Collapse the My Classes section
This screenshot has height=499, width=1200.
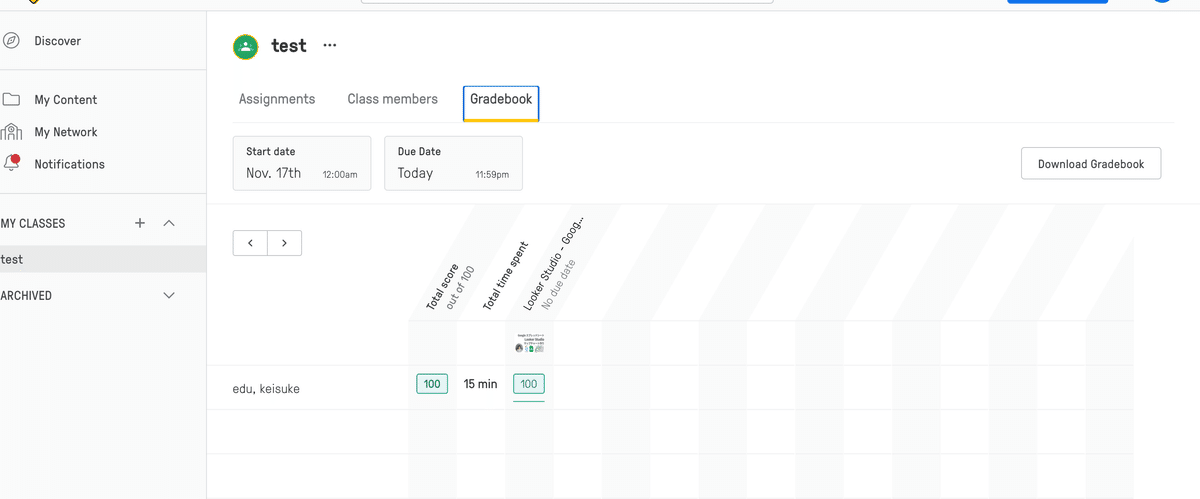click(169, 223)
